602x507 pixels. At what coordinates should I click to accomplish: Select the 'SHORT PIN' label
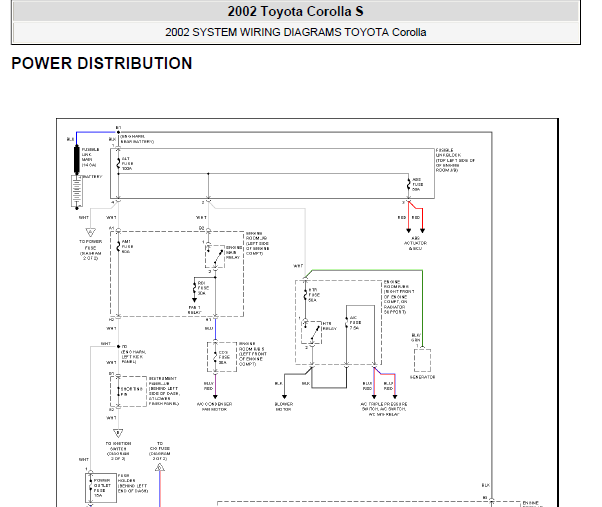click(132, 391)
